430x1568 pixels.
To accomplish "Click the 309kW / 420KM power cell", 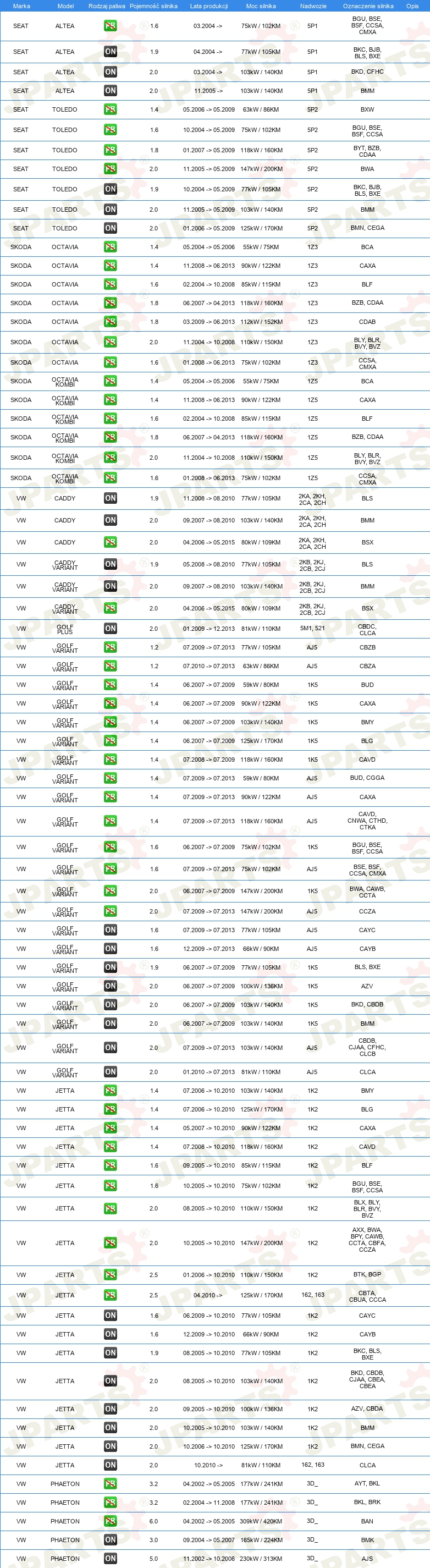I will coord(261,1521).
